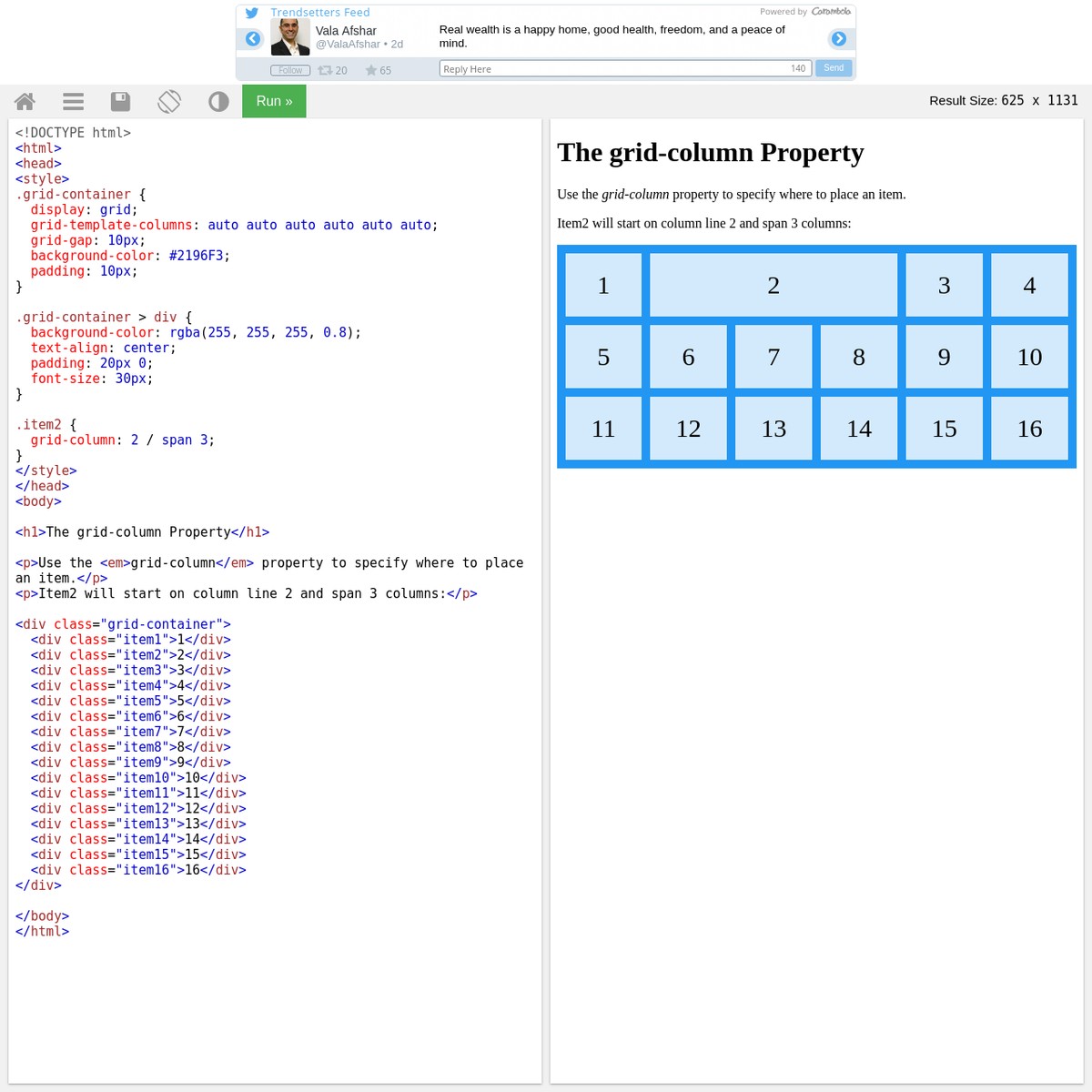Click the Twitter bird icon

tap(252, 13)
